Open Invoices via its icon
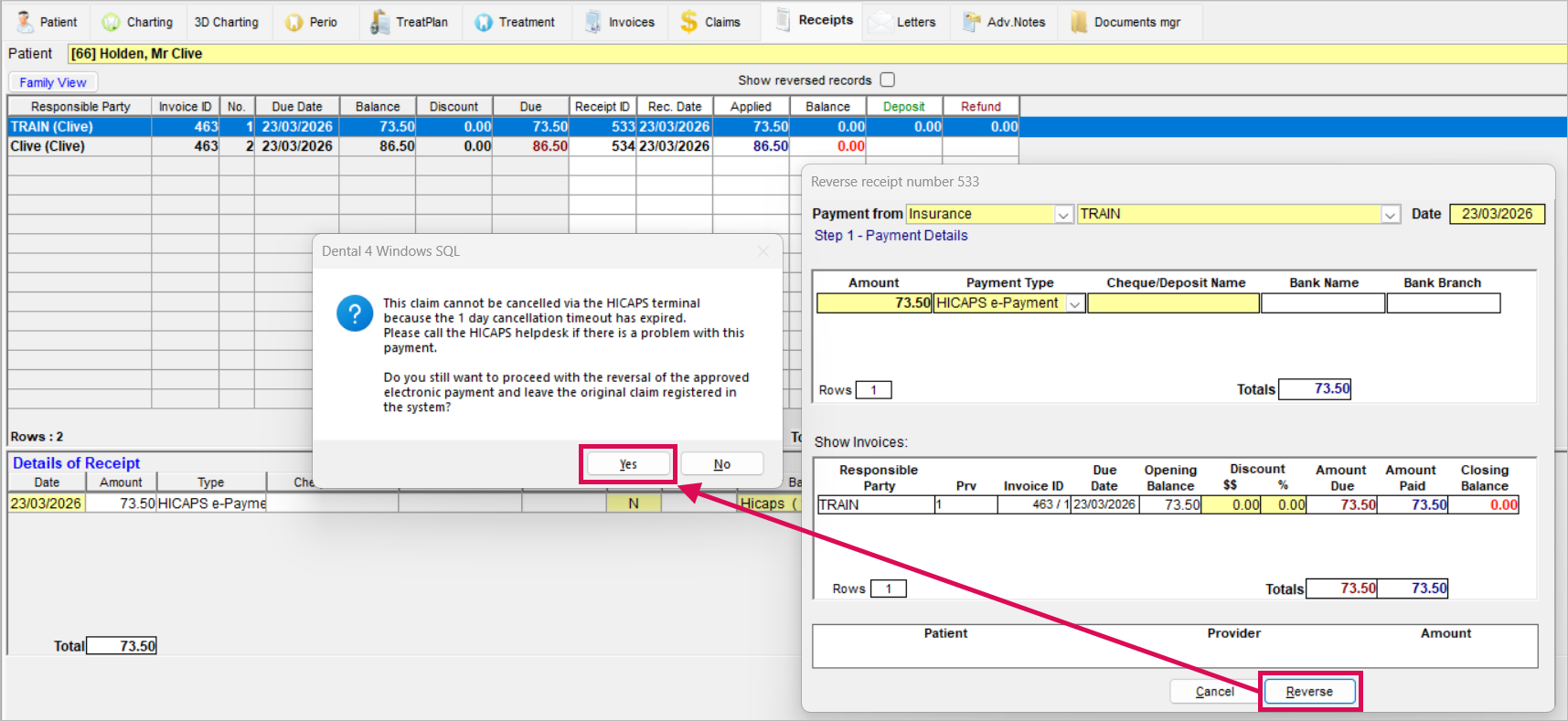Image resolution: width=1568 pixels, height=721 pixels. [x=593, y=22]
